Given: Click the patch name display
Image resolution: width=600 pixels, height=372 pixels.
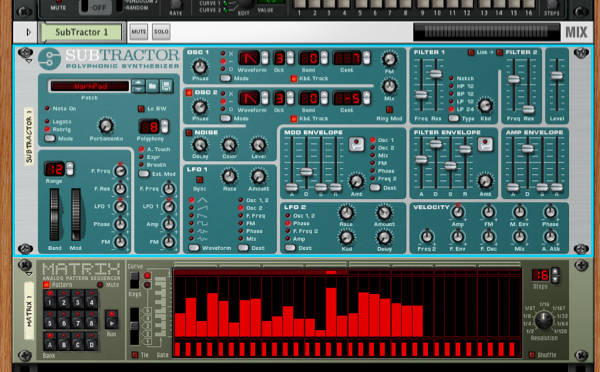Looking at the screenshot, I should 90,86.
